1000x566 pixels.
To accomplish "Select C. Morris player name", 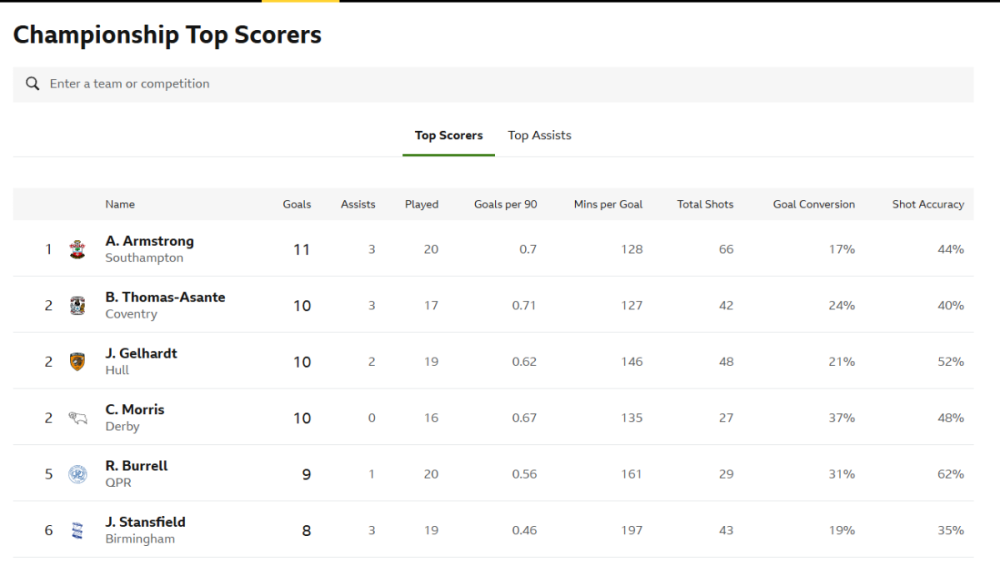I will (135, 409).
